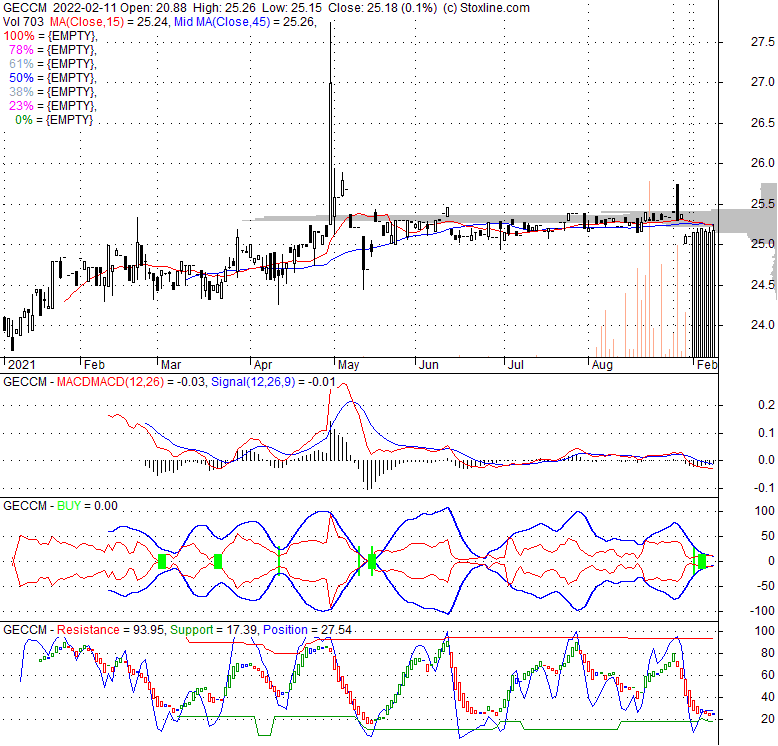
Task: Click the '0%' Fibonacci level label
Action: point(24,120)
